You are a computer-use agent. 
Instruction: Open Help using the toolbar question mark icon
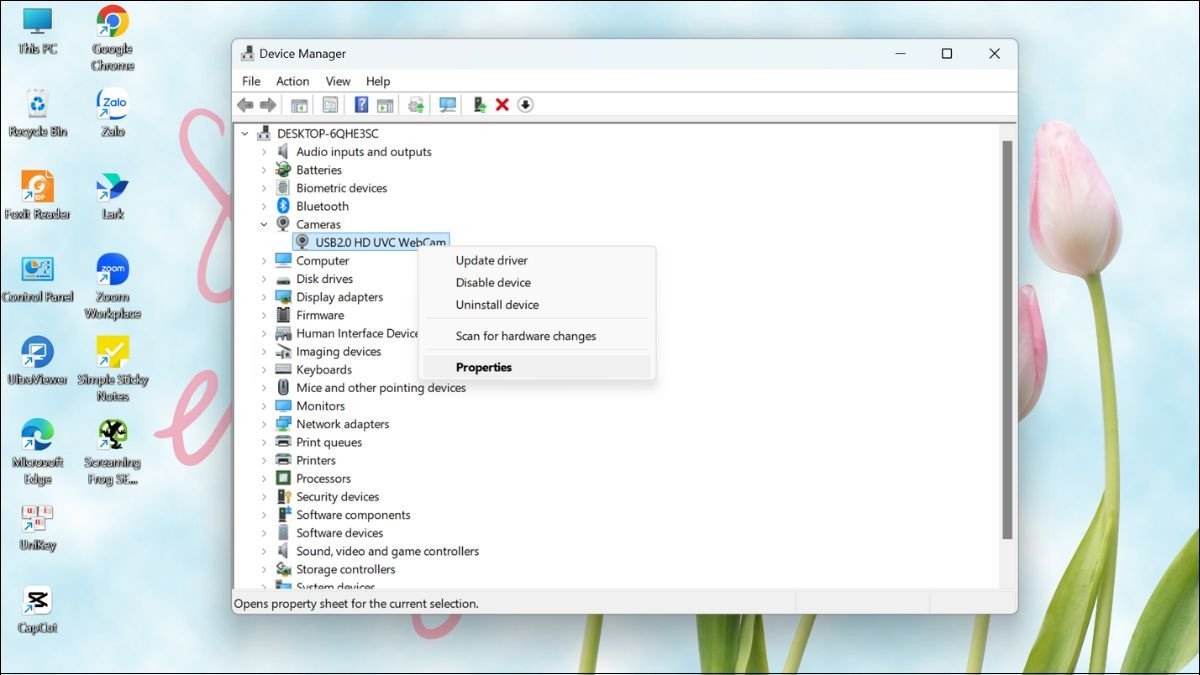361,104
